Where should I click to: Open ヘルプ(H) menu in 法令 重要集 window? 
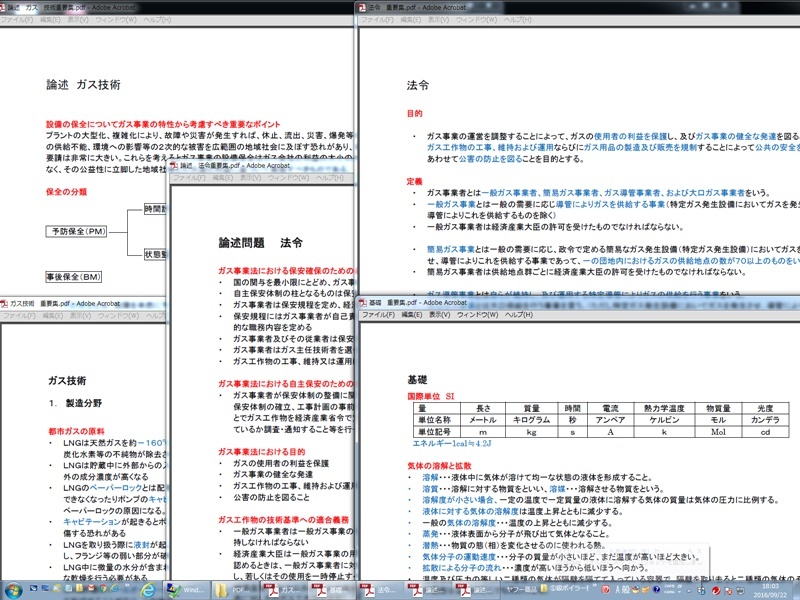(x=517, y=19)
